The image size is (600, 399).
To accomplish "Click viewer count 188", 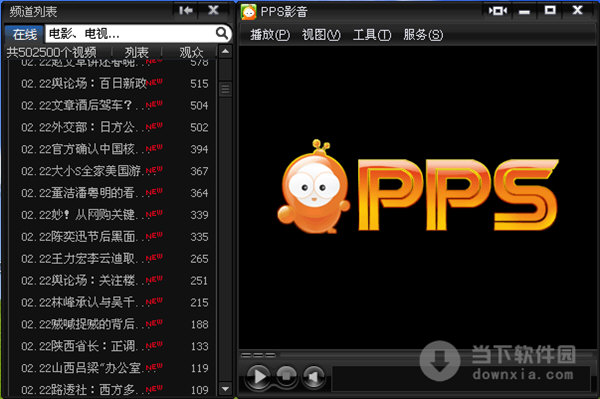I will tap(199, 324).
